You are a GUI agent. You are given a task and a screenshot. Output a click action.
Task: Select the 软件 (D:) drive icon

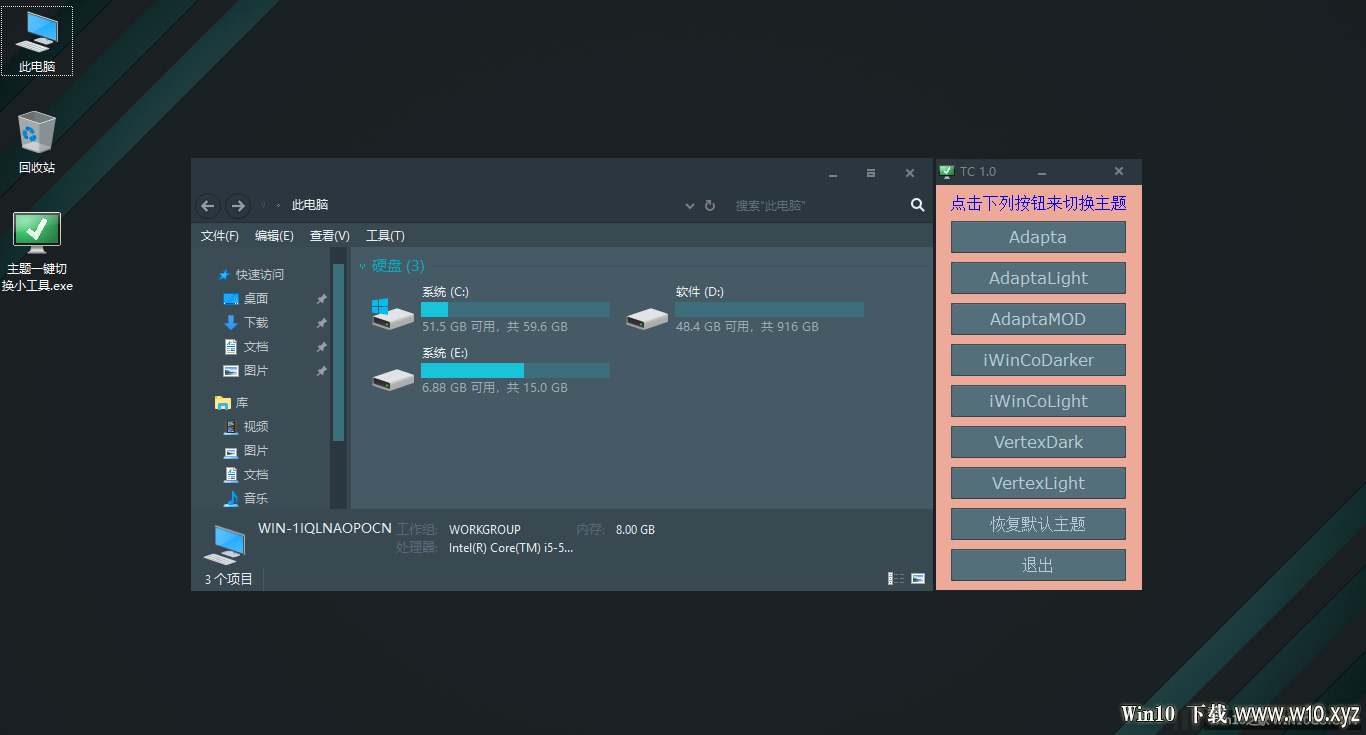point(647,318)
